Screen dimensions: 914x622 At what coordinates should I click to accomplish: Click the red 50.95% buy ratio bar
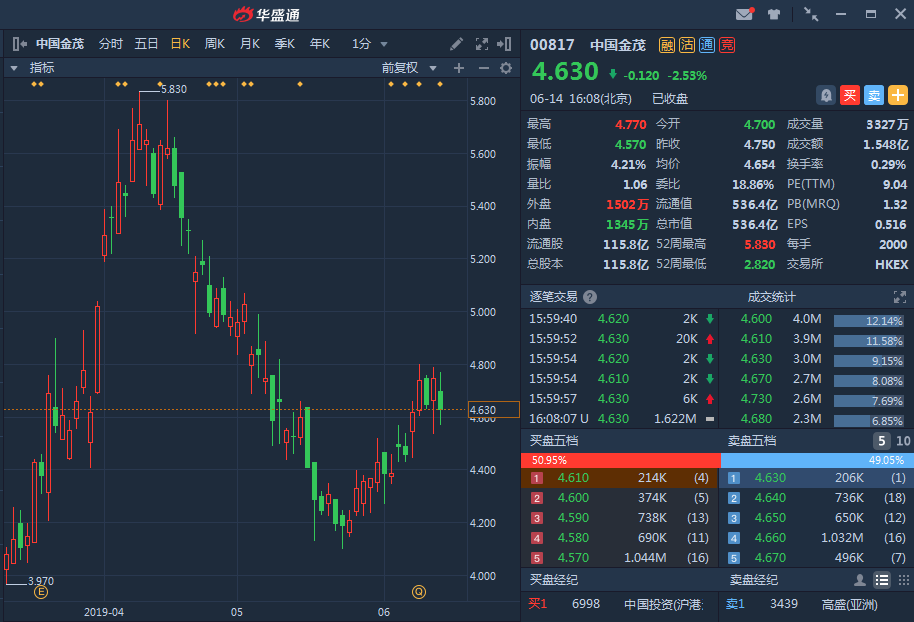click(x=621, y=460)
